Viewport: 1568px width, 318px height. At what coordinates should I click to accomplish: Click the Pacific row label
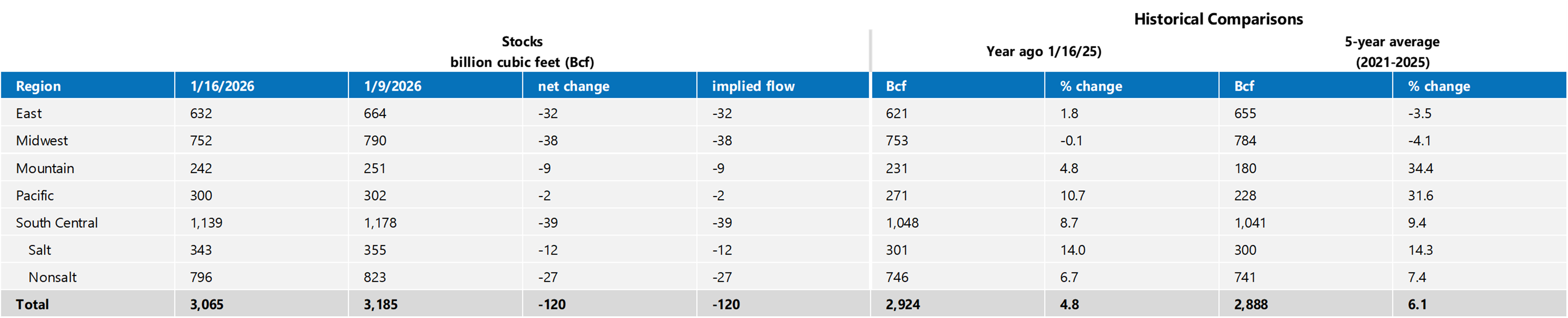tap(35, 195)
